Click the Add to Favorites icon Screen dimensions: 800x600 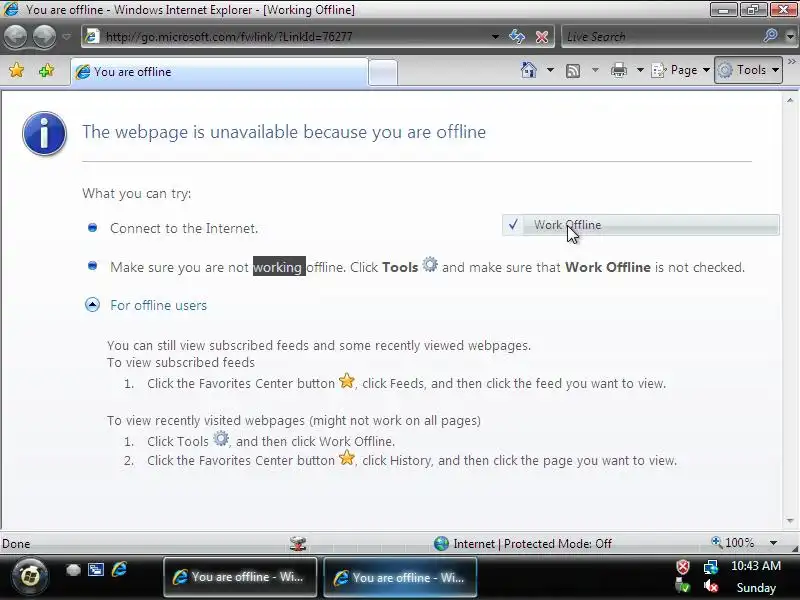coord(46,70)
